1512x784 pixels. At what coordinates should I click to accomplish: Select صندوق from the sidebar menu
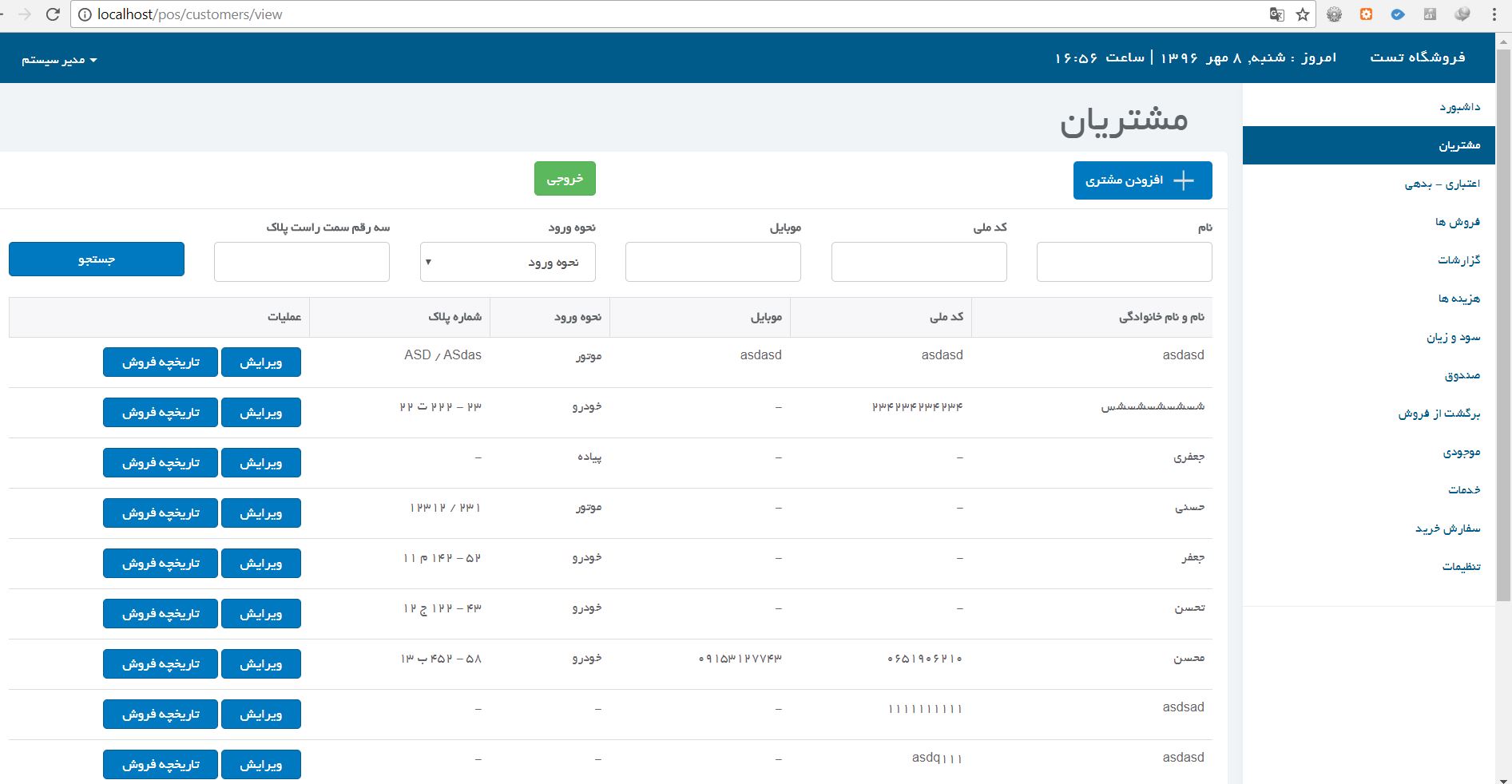(1462, 375)
